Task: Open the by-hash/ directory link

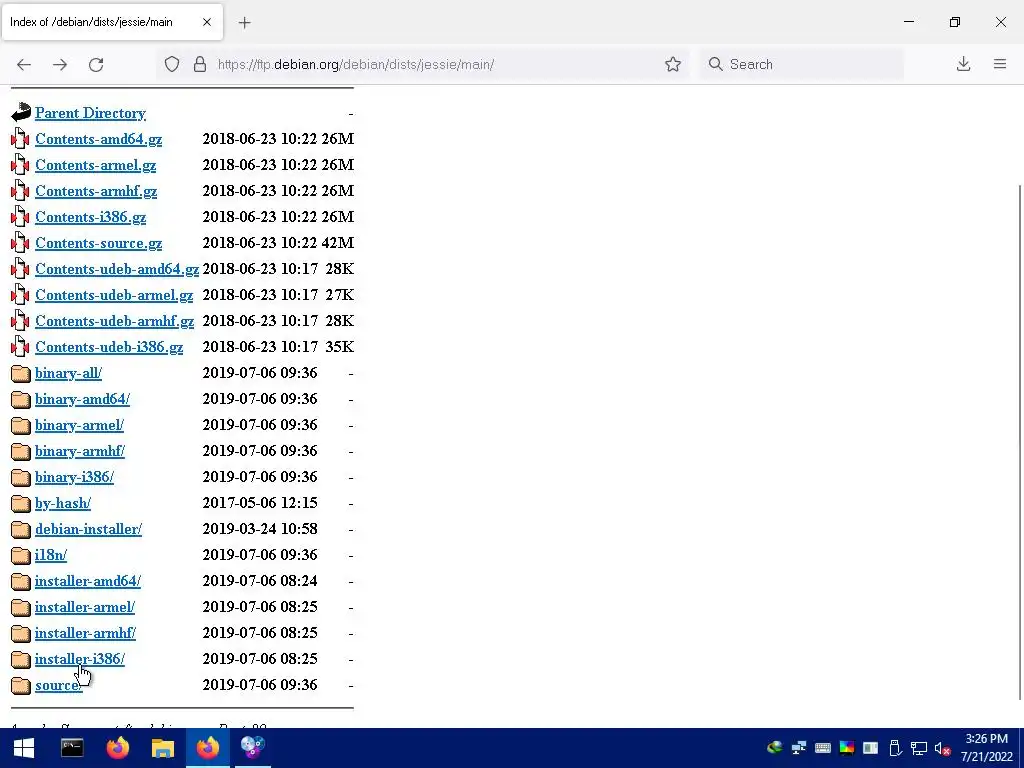Action: coord(63,504)
